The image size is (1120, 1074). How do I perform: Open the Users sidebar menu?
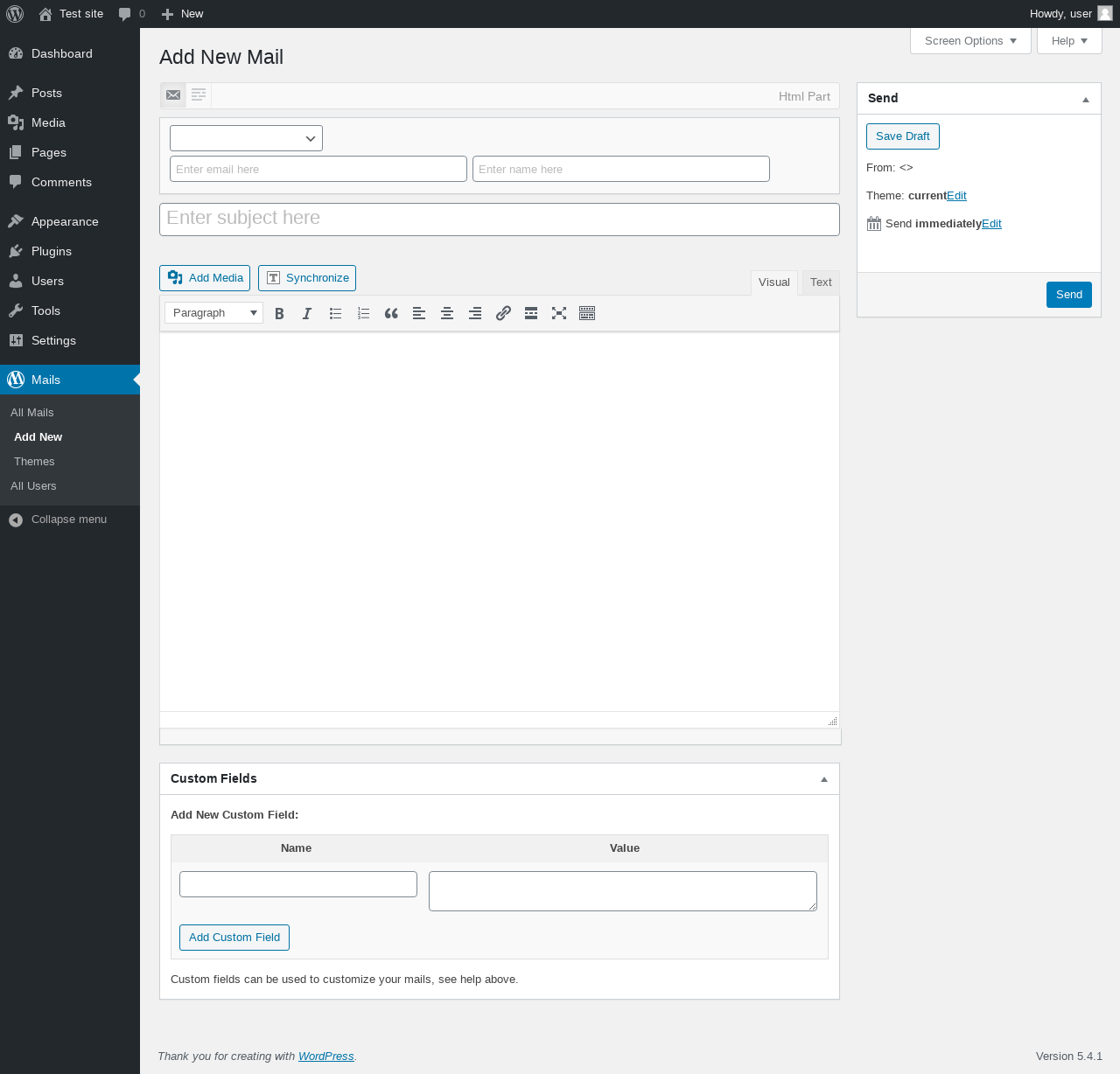point(70,281)
